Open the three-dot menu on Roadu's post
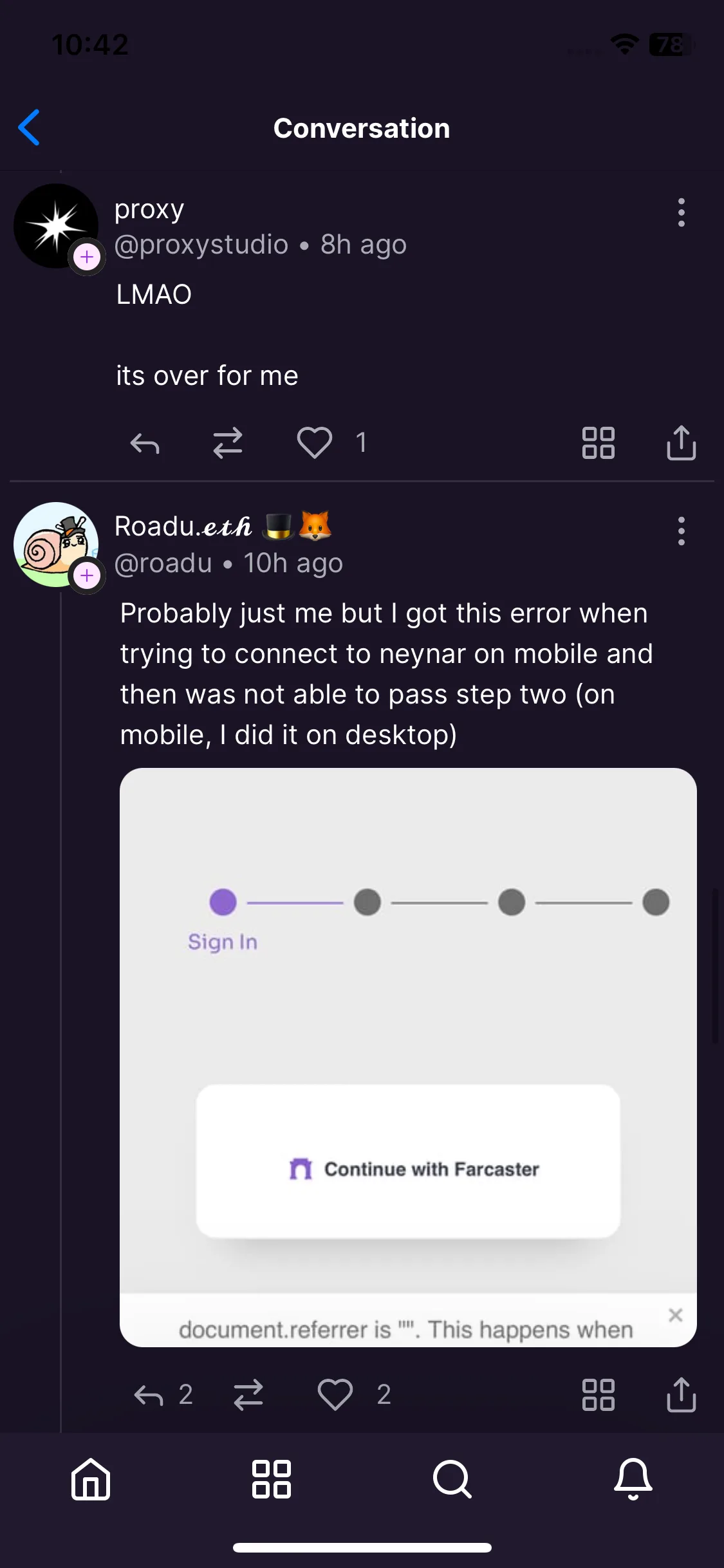The image size is (724, 1568). (682, 531)
